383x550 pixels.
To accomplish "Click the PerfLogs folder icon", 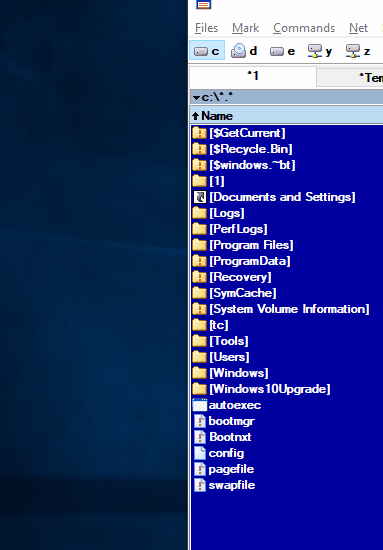I will pyautogui.click(x=200, y=229).
